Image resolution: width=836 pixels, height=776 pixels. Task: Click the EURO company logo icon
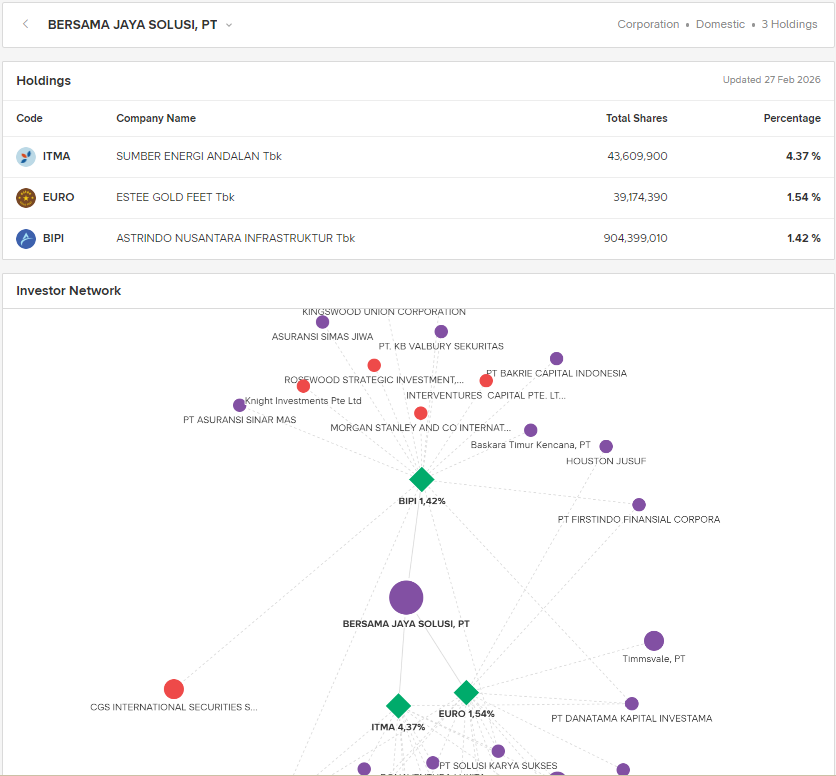click(26, 197)
